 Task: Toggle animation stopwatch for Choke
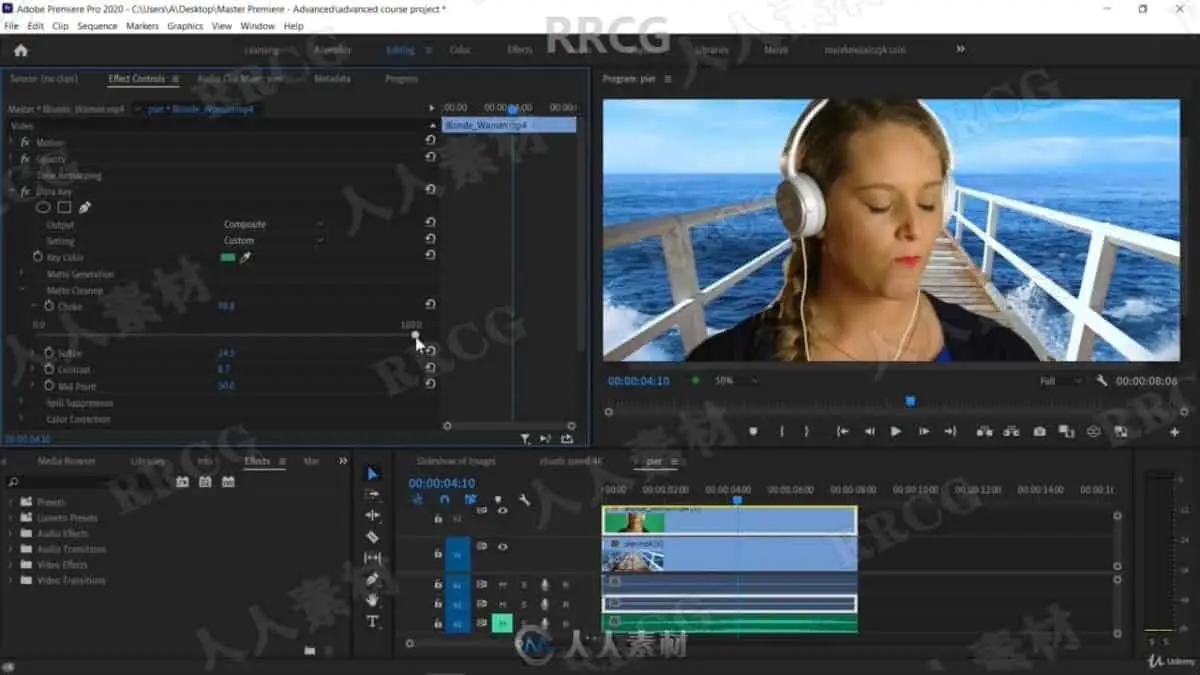[48, 306]
